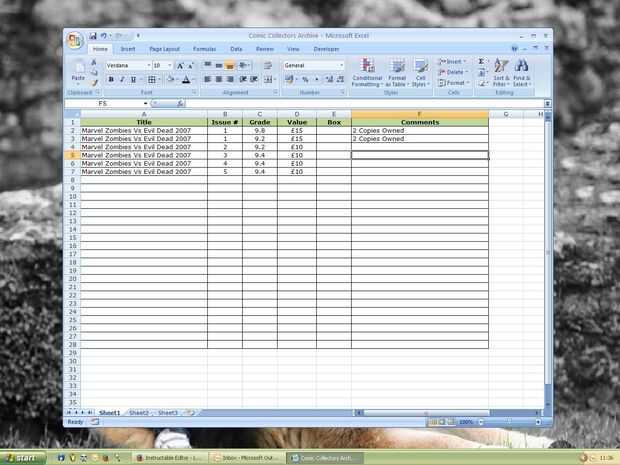Click the Merge & Center icon

[268, 79]
